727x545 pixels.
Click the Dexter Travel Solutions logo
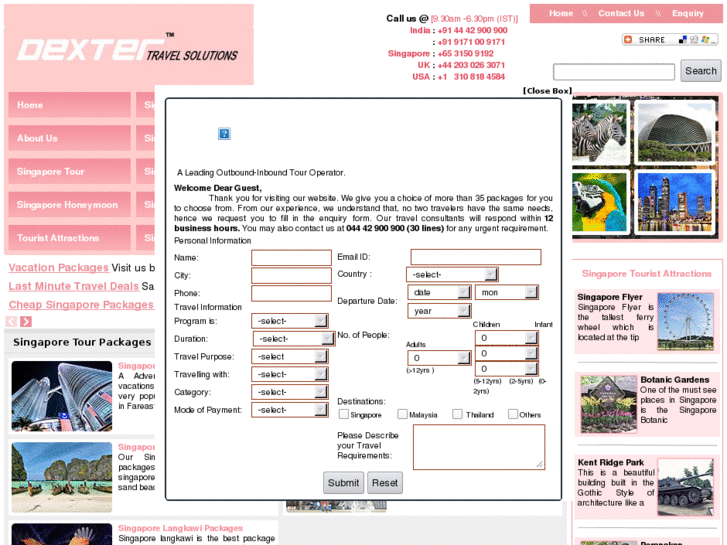tap(128, 49)
